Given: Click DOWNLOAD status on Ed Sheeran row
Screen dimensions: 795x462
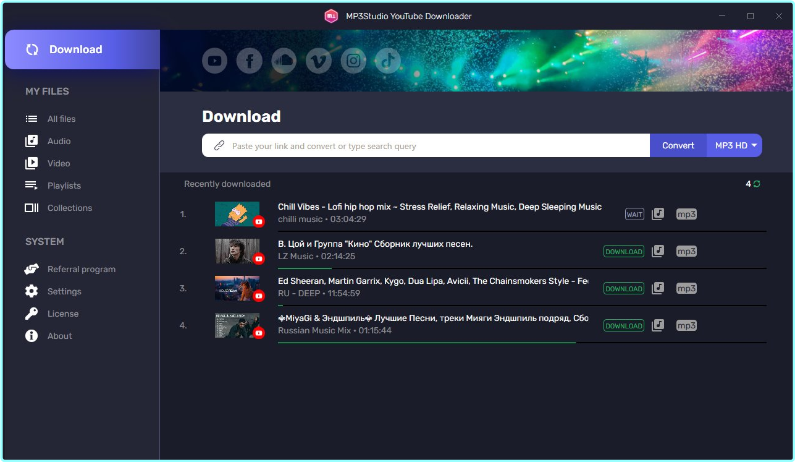Looking at the screenshot, I should tap(624, 289).
